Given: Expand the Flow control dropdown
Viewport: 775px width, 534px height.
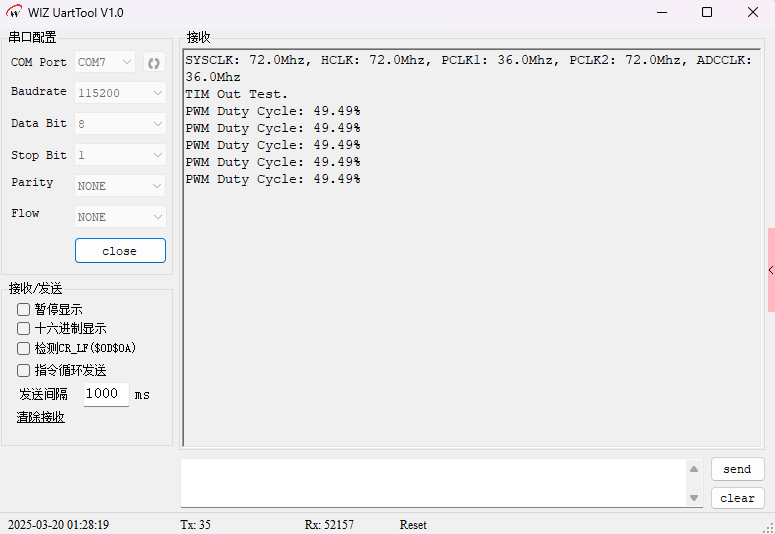Looking at the screenshot, I should click(x=120, y=217).
